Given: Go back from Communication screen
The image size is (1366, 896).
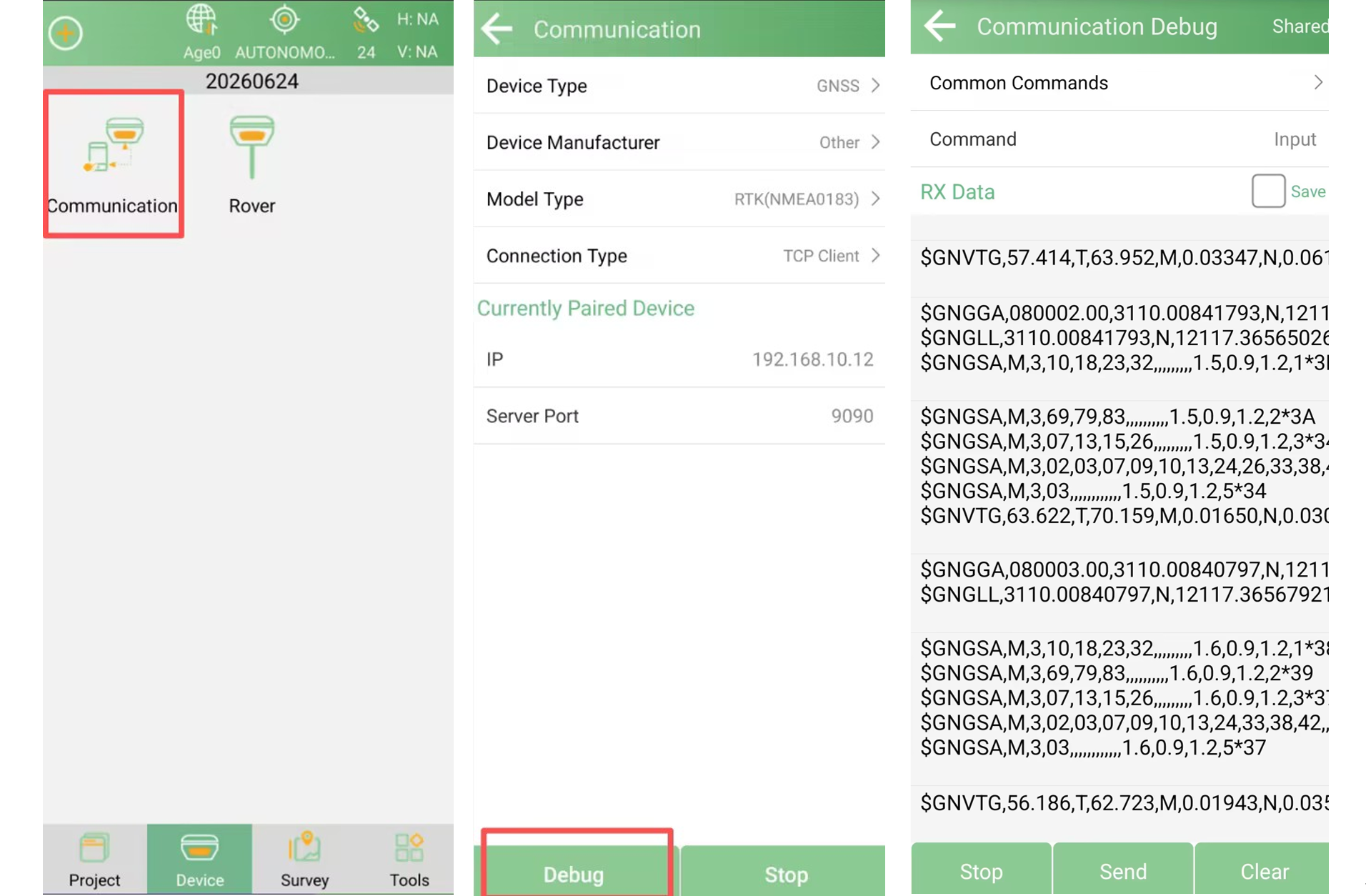Looking at the screenshot, I should coord(497,29).
